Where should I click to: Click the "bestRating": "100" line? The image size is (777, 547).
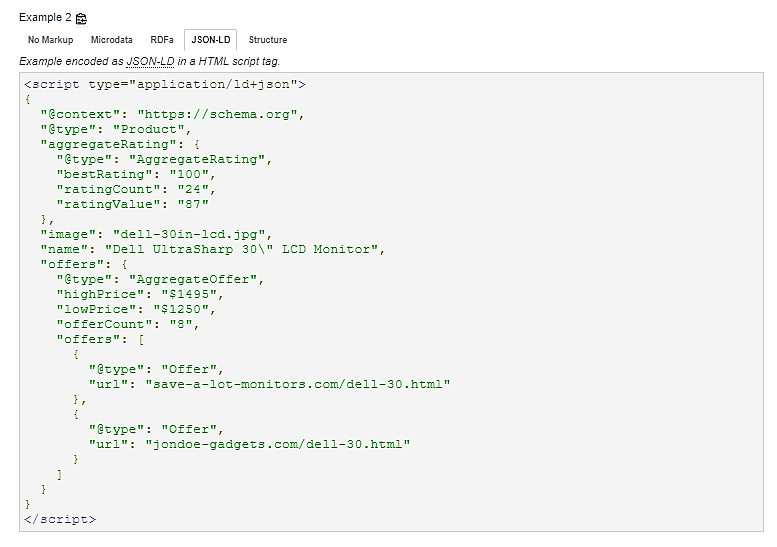[x=136, y=174]
